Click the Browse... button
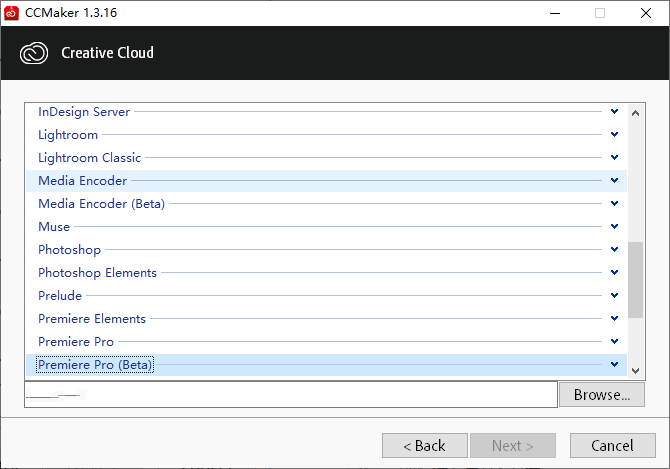The width and height of the screenshot is (670, 469). tap(601, 395)
